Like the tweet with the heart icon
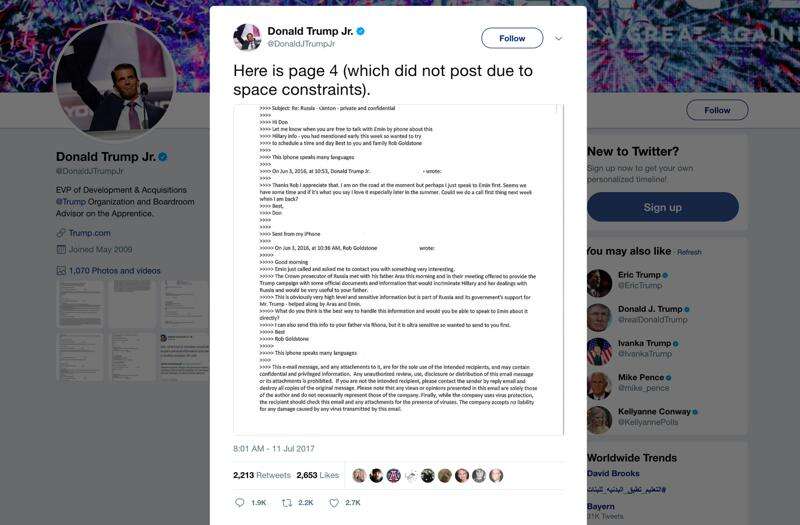 coord(334,503)
